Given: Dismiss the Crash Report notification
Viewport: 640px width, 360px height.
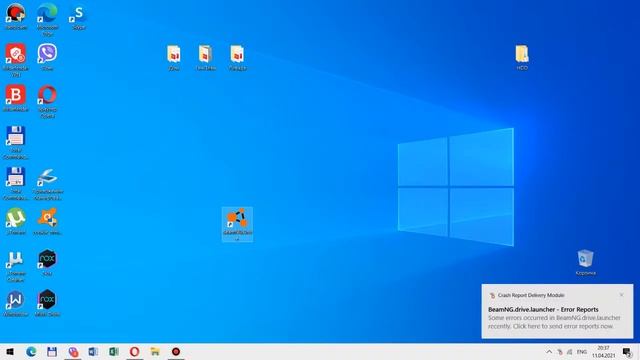Looking at the screenshot, I should [x=621, y=295].
